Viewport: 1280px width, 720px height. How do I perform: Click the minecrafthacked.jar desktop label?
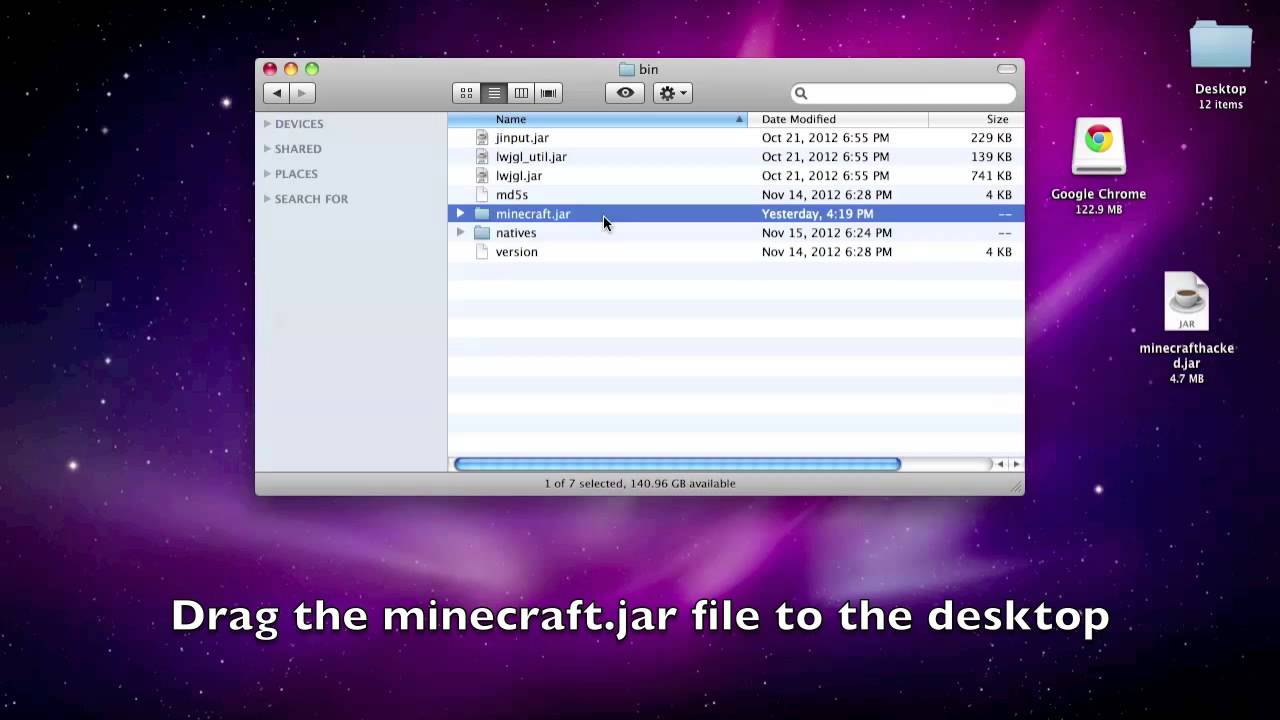(x=1187, y=356)
